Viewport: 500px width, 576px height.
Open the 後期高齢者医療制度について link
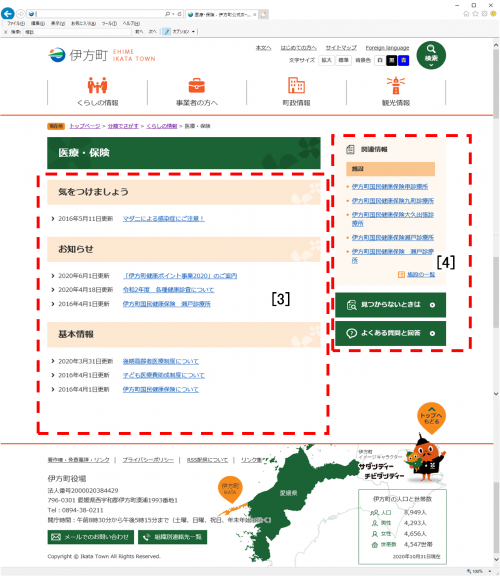(x=161, y=361)
